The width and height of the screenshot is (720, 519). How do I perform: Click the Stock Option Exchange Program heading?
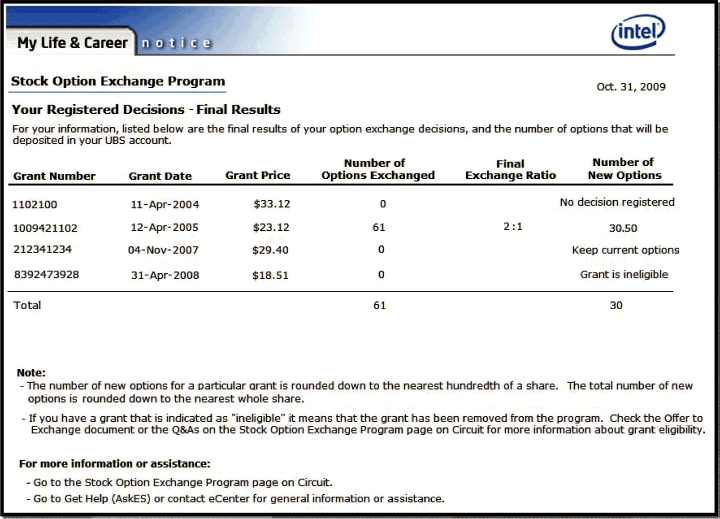118,82
